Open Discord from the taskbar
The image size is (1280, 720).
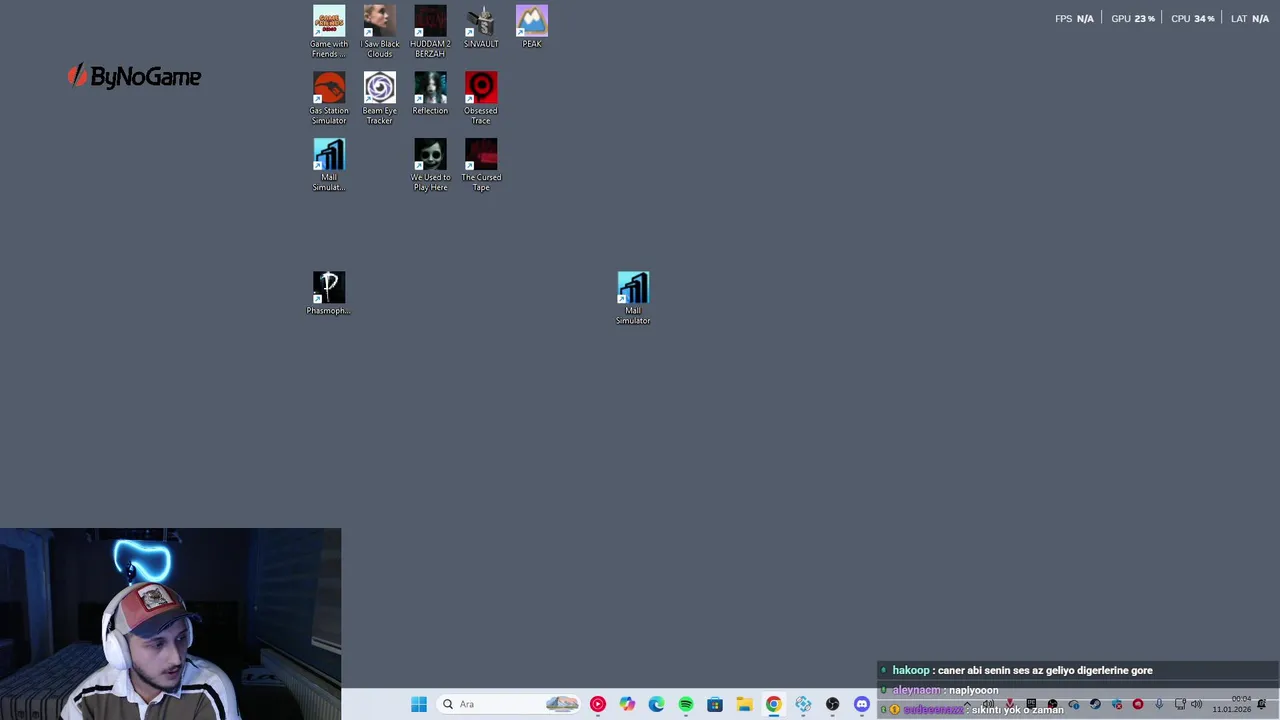(x=862, y=704)
